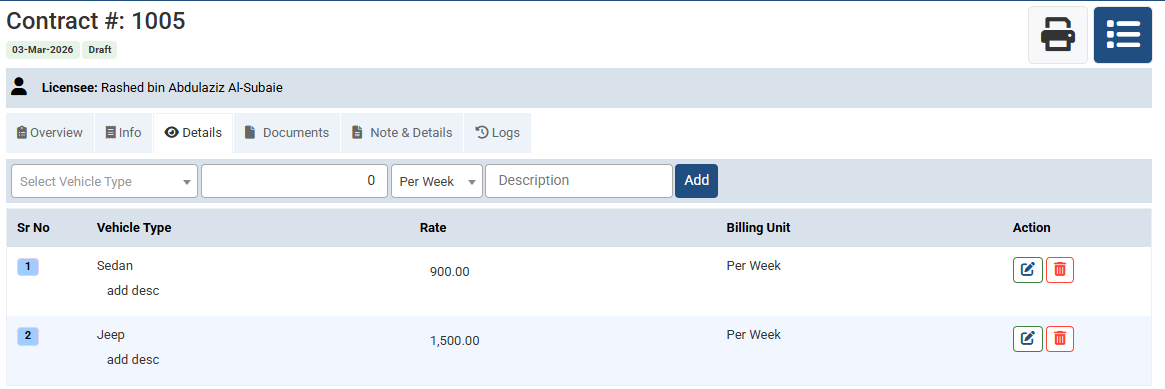Click the Draft status badge
The width and height of the screenshot is (1165, 389).
point(100,50)
